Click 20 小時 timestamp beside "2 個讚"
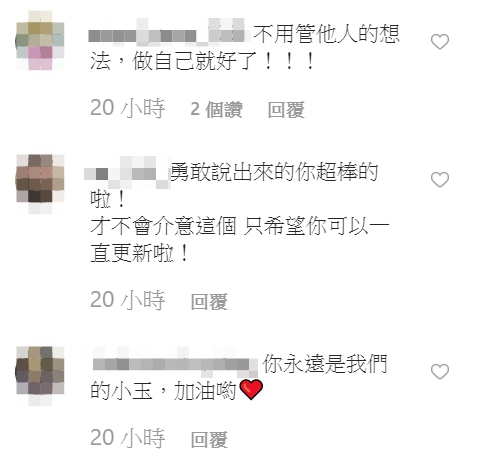The height and width of the screenshot is (468, 477). (x=128, y=108)
